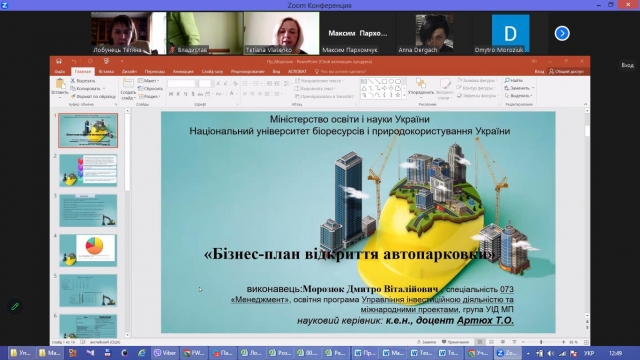
Task: Toggle bold text formatting
Action: tap(171, 94)
